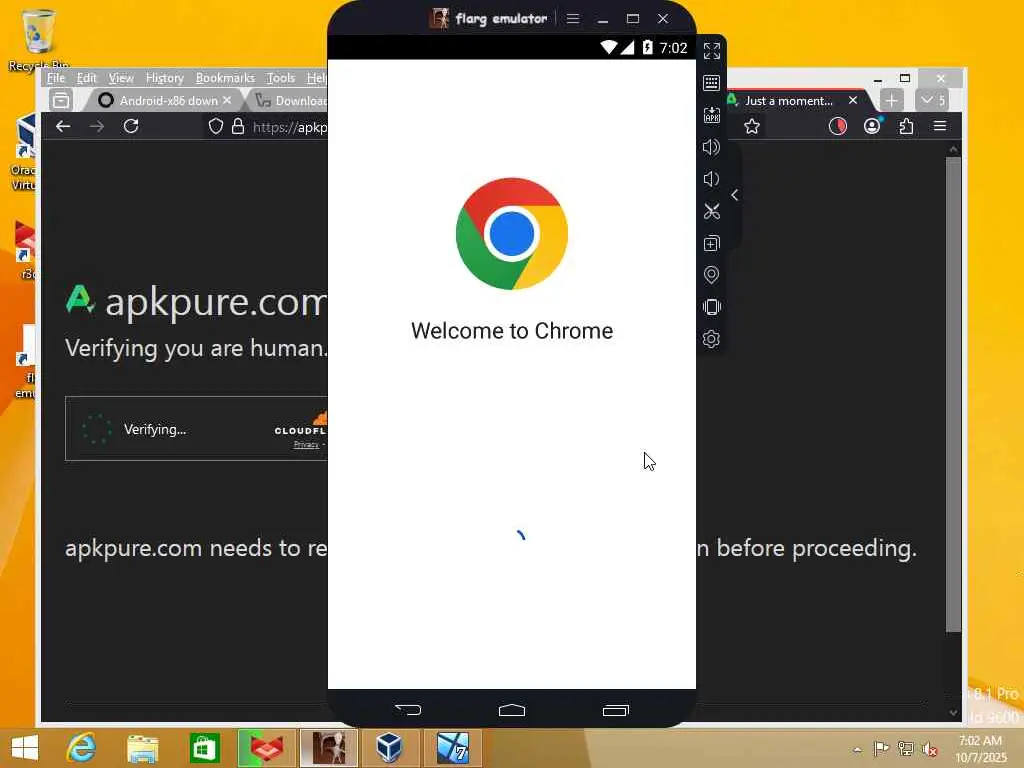The image size is (1024, 768).
Task: Click the flarg emulator taskbar icon
Action: pyautogui.click(x=328, y=748)
